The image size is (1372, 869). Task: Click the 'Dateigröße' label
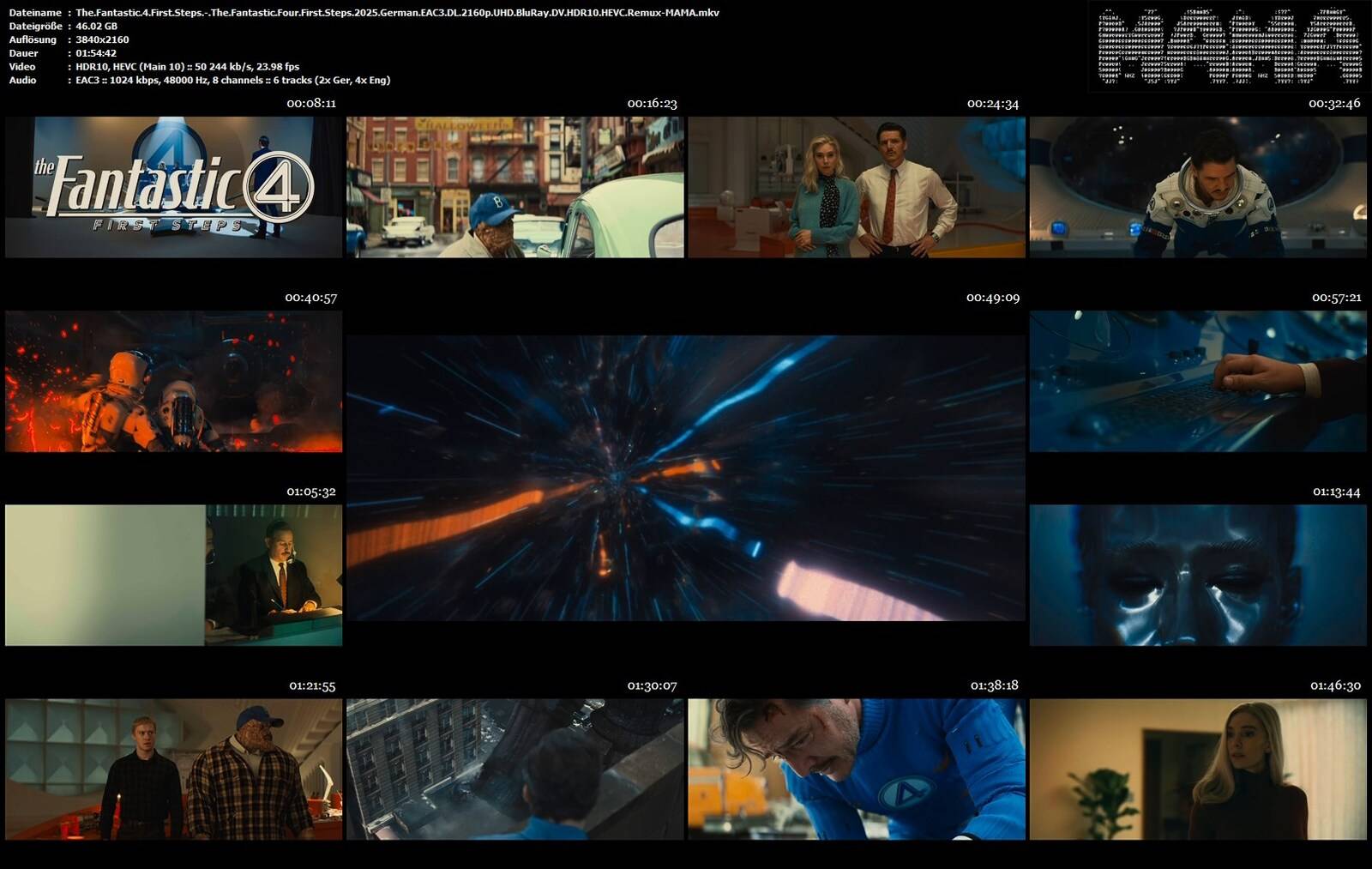click(x=35, y=27)
